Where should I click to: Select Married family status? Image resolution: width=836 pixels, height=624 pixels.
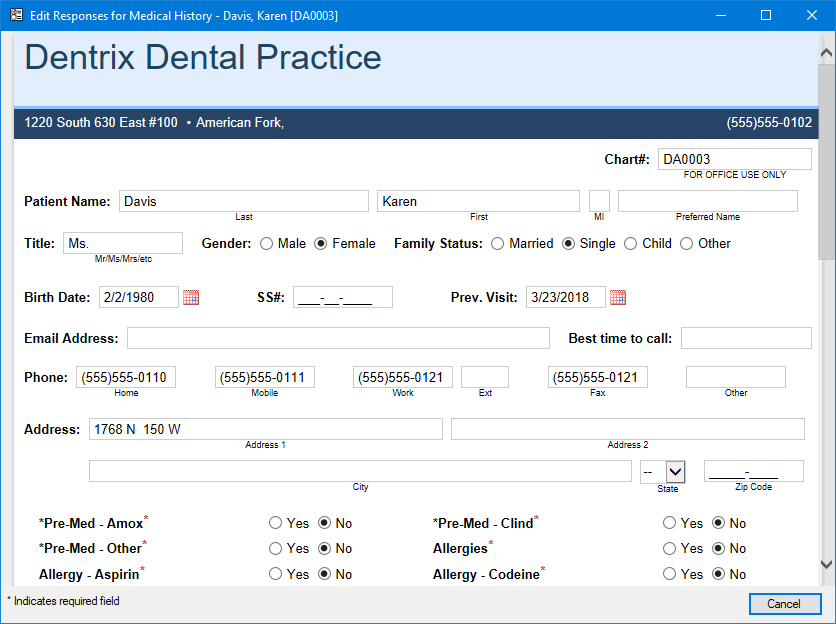497,243
